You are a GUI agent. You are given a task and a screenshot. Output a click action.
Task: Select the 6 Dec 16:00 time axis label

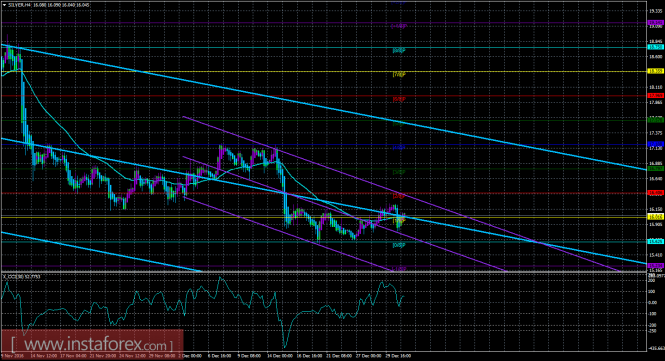click(x=219, y=356)
